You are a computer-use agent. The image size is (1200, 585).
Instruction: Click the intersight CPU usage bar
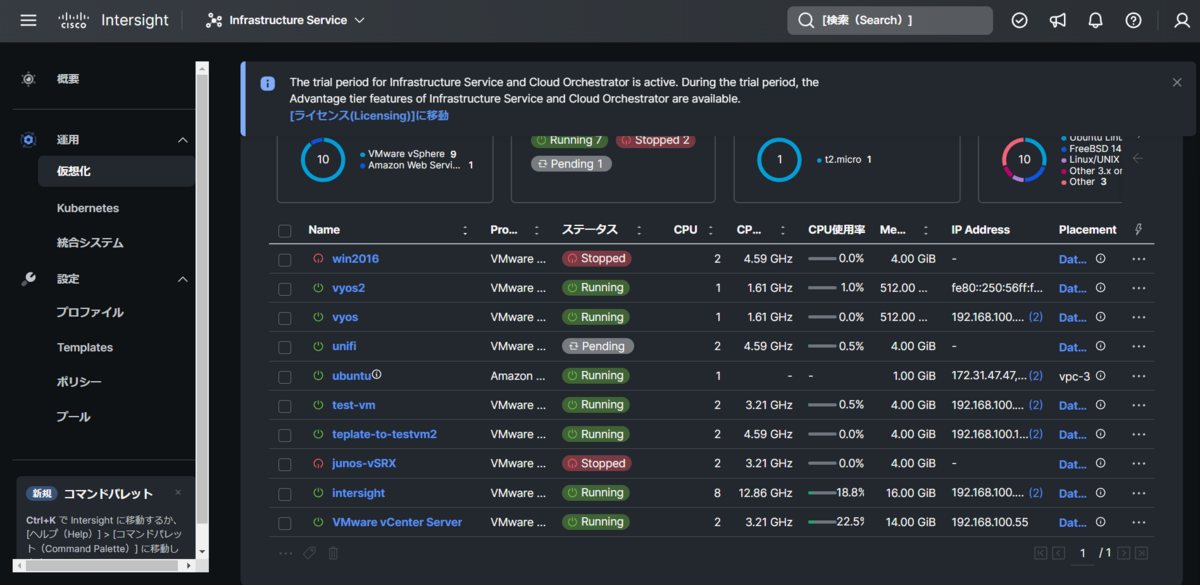pos(822,493)
